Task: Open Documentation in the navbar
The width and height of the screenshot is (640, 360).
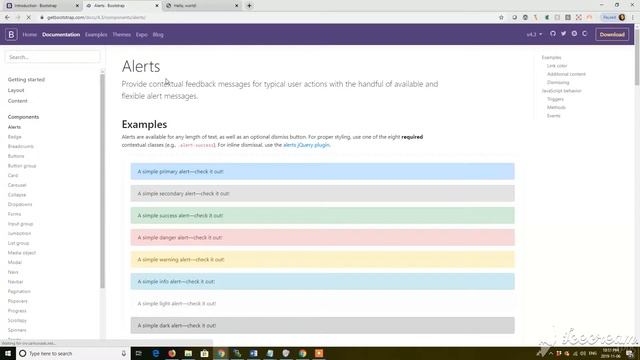Action: pyautogui.click(x=61, y=35)
